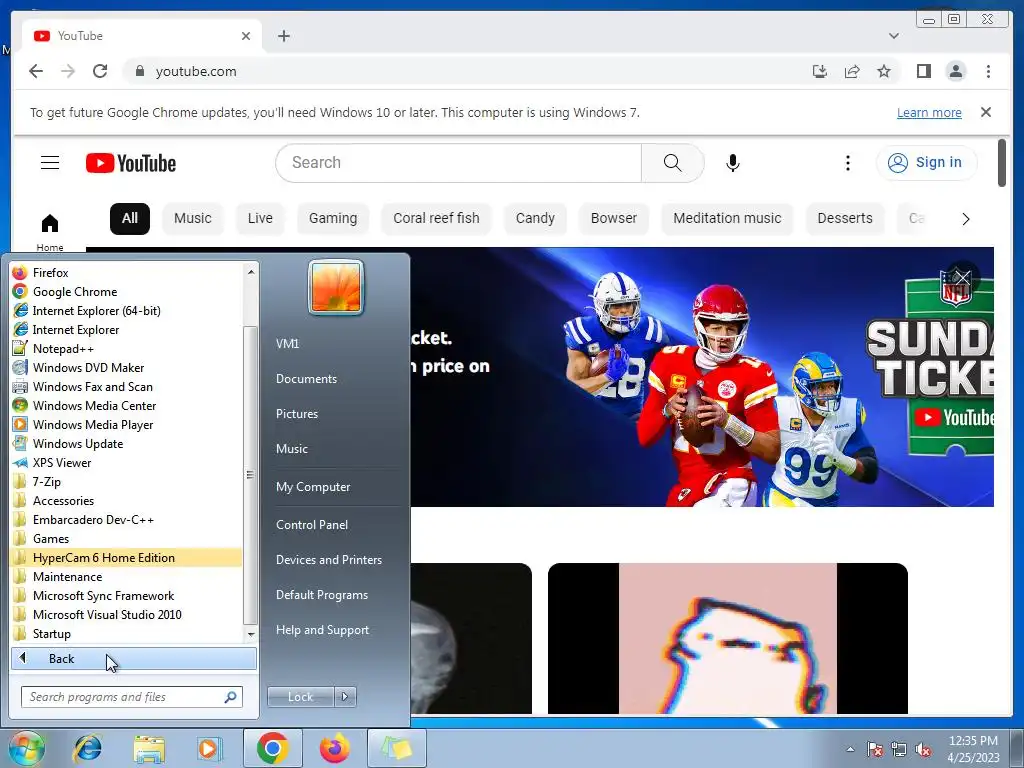Click the Lock button
Viewport: 1024px width, 768px height.
click(300, 697)
